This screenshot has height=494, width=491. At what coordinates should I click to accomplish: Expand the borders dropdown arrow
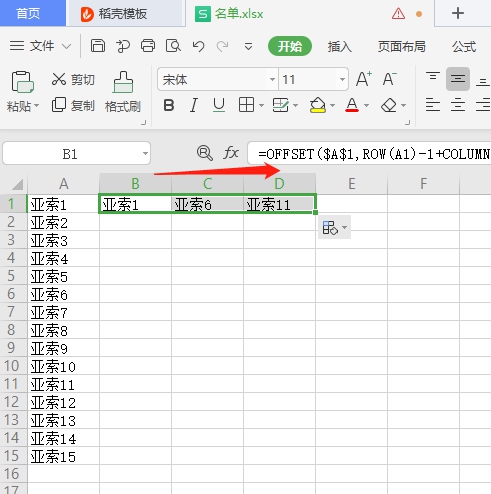pyautogui.click(x=262, y=106)
